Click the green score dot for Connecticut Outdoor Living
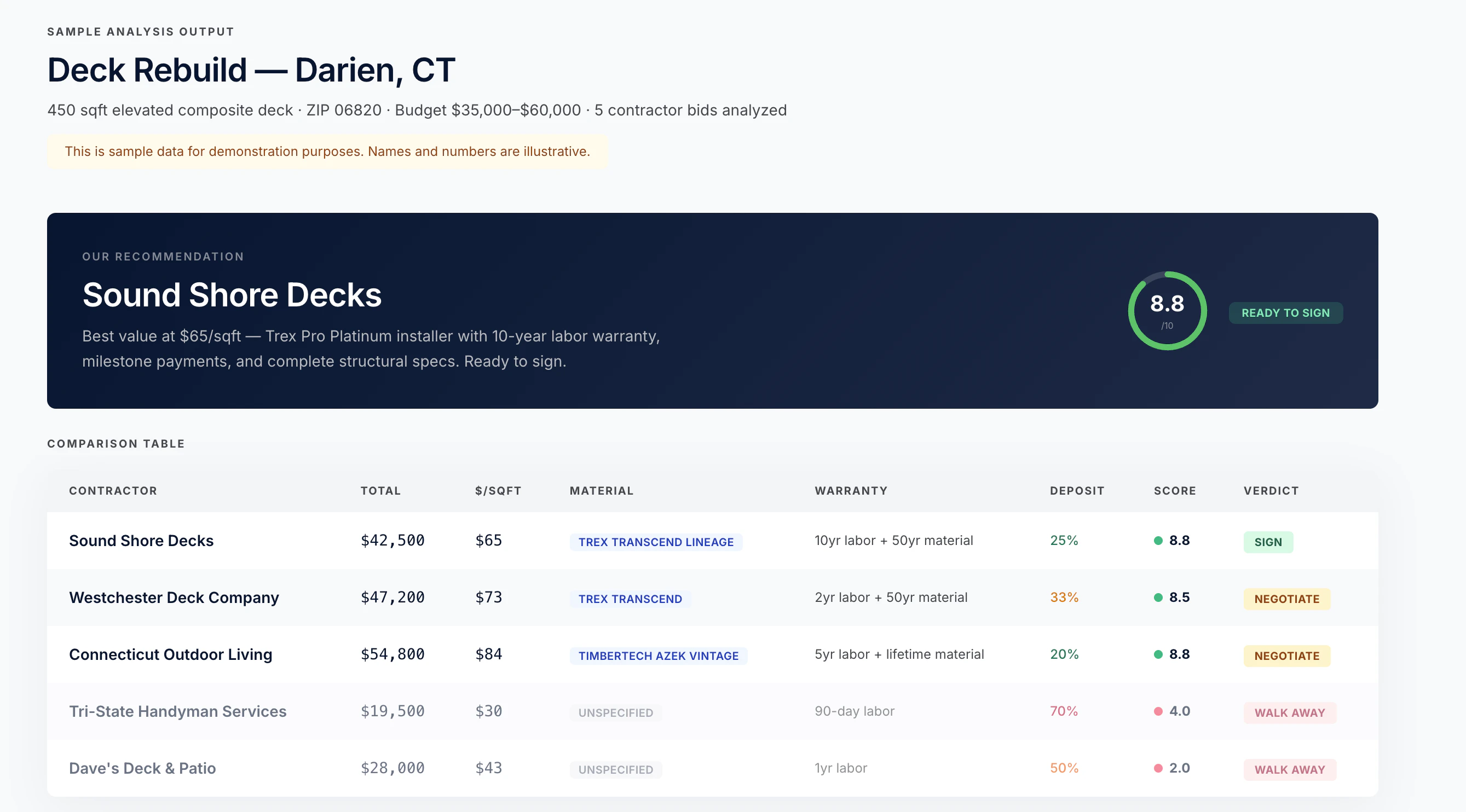The height and width of the screenshot is (812, 1466). point(1158,654)
